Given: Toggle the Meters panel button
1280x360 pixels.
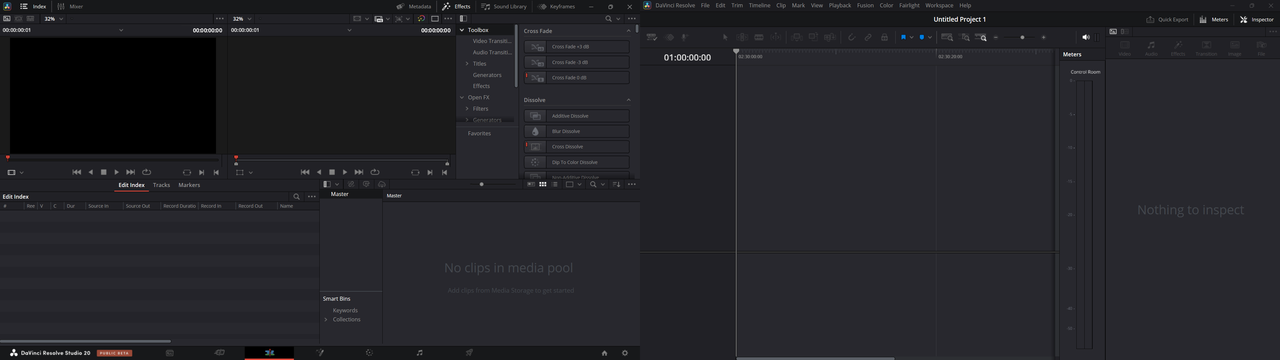Looking at the screenshot, I should point(1213,19).
